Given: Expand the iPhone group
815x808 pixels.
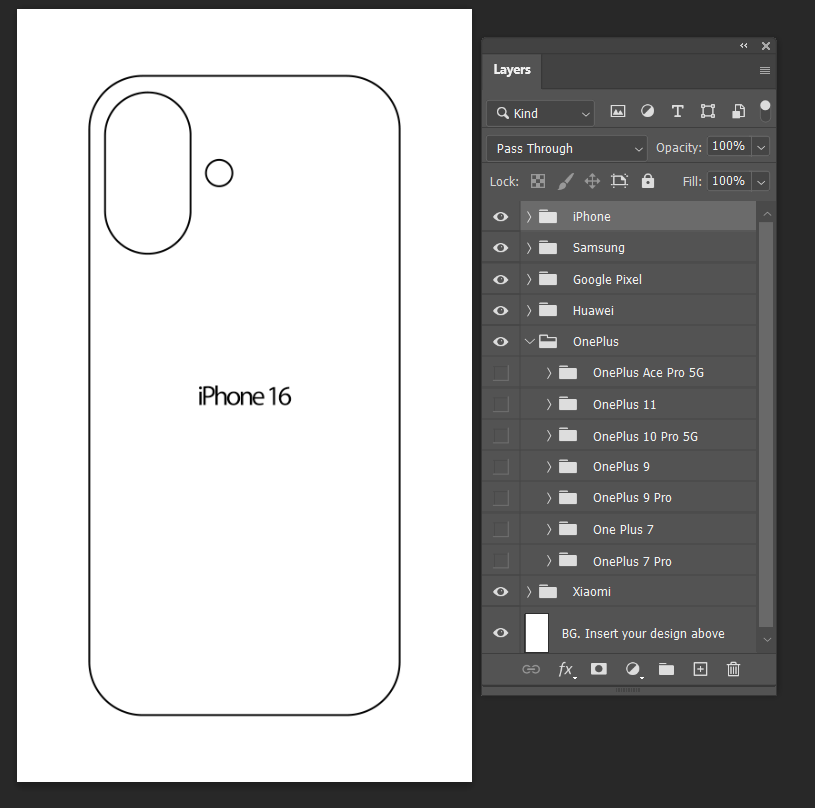Looking at the screenshot, I should (x=528, y=216).
